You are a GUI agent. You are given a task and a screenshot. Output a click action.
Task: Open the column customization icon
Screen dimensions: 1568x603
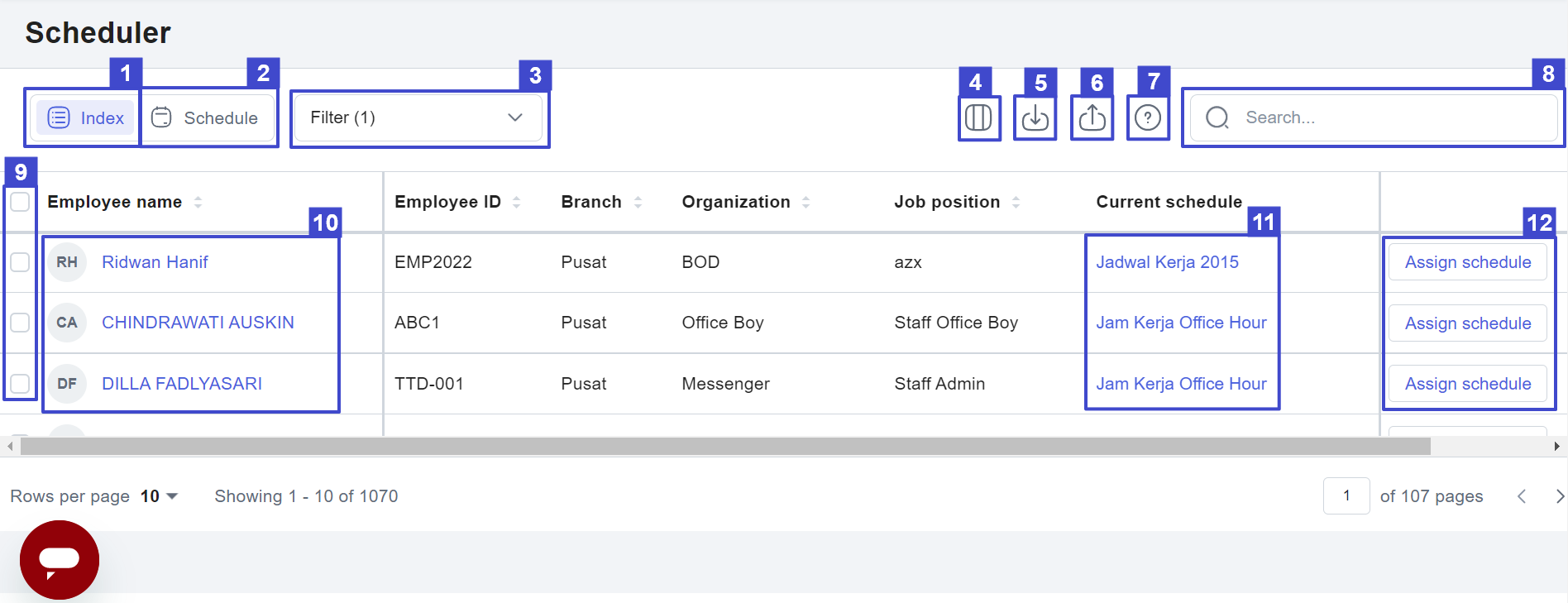(978, 117)
